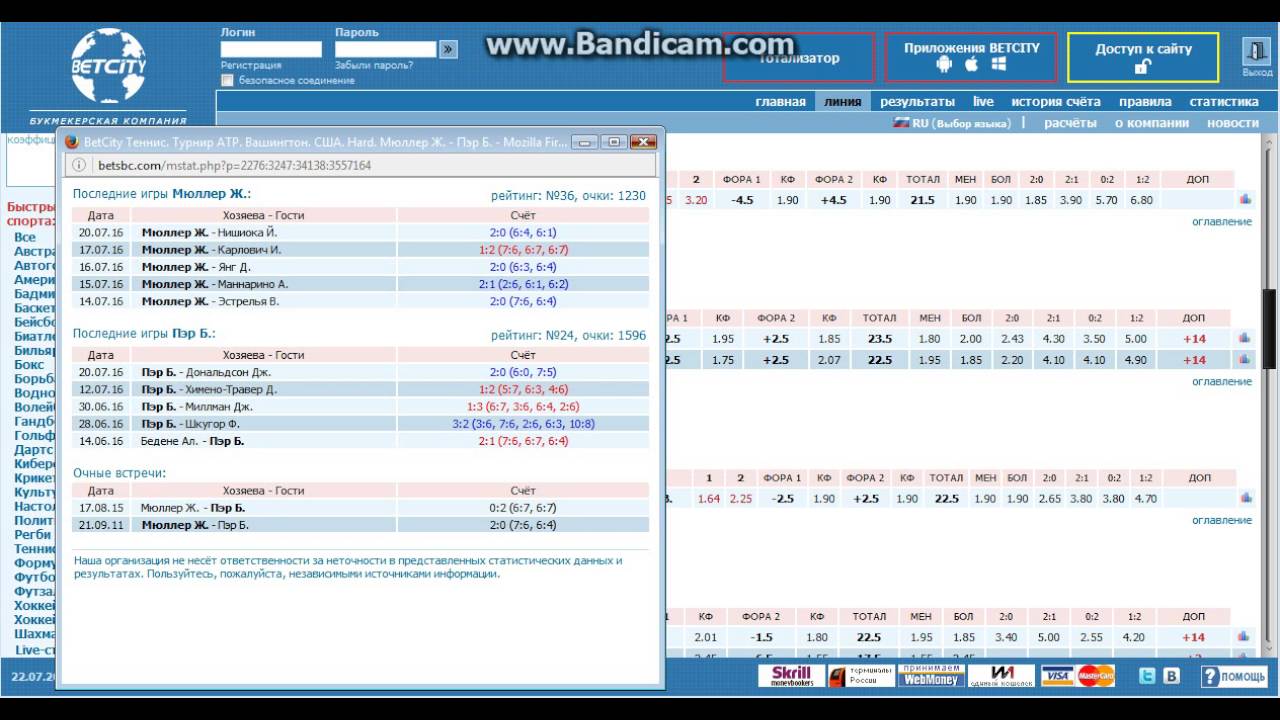Image resolution: width=1280 pixels, height=720 pixels.
Task: Click the Skrill Moneybookers payment logo
Action: tap(792, 676)
